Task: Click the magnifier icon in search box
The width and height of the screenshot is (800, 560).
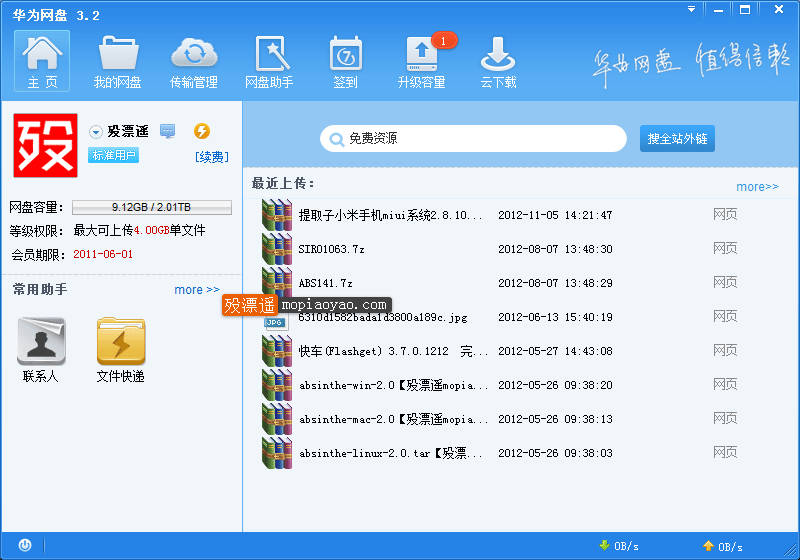Action: click(x=336, y=139)
